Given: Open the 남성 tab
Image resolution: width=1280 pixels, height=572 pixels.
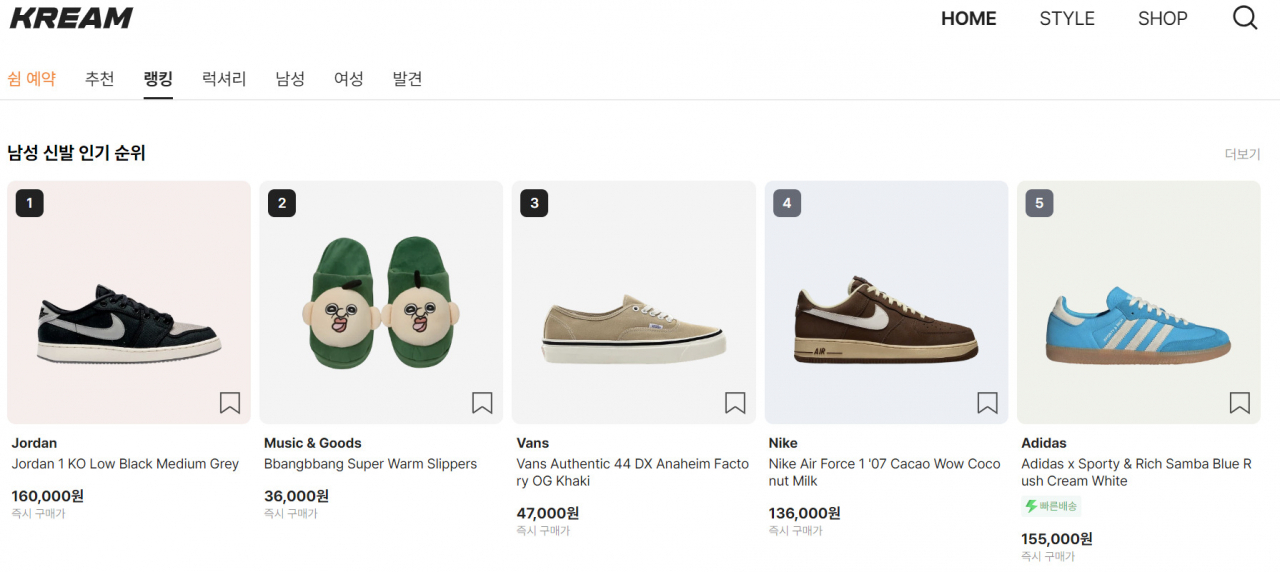Looking at the screenshot, I should (290, 78).
